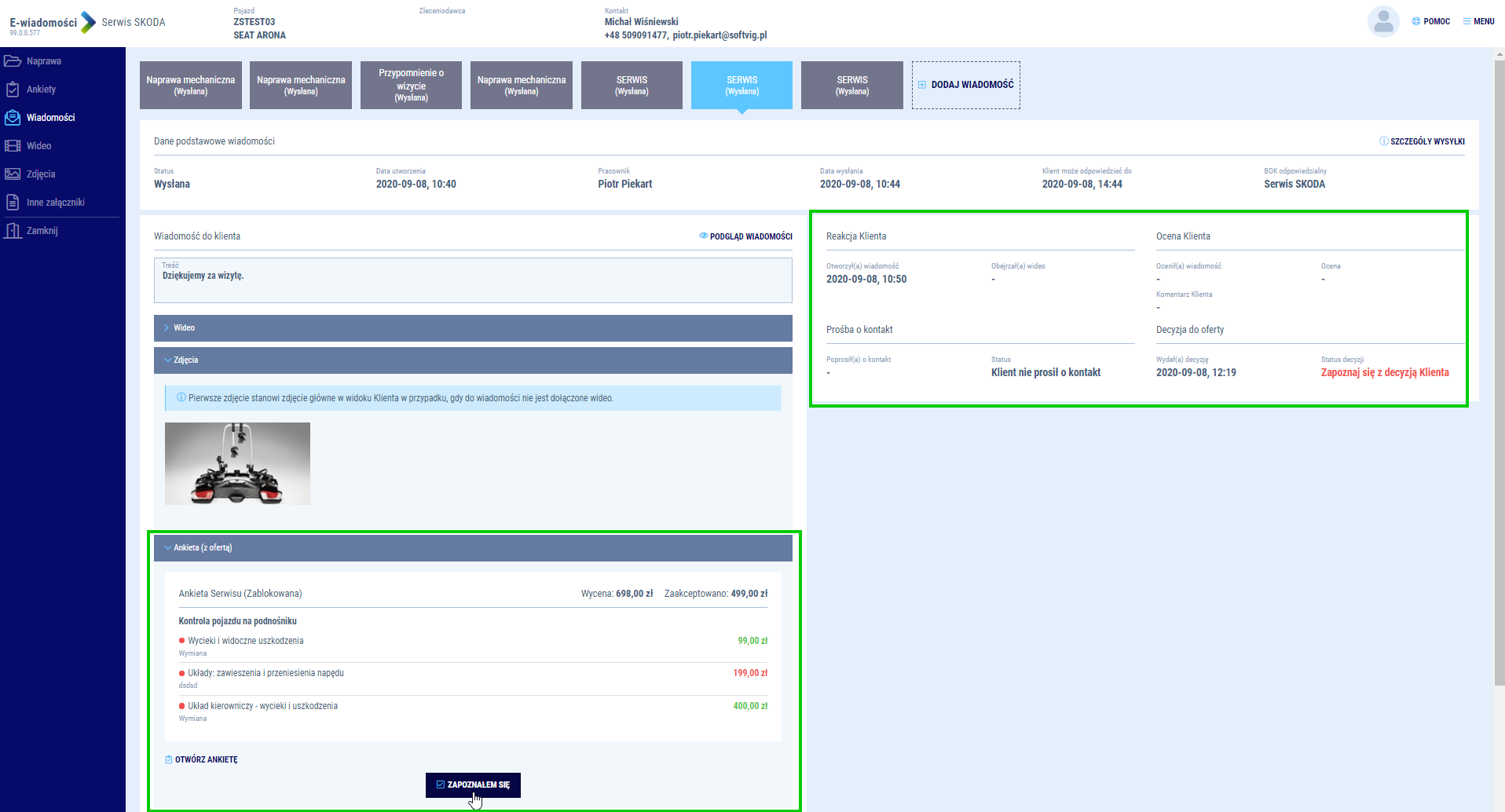Open Inne załączniki in the sidebar

pyautogui.click(x=55, y=203)
